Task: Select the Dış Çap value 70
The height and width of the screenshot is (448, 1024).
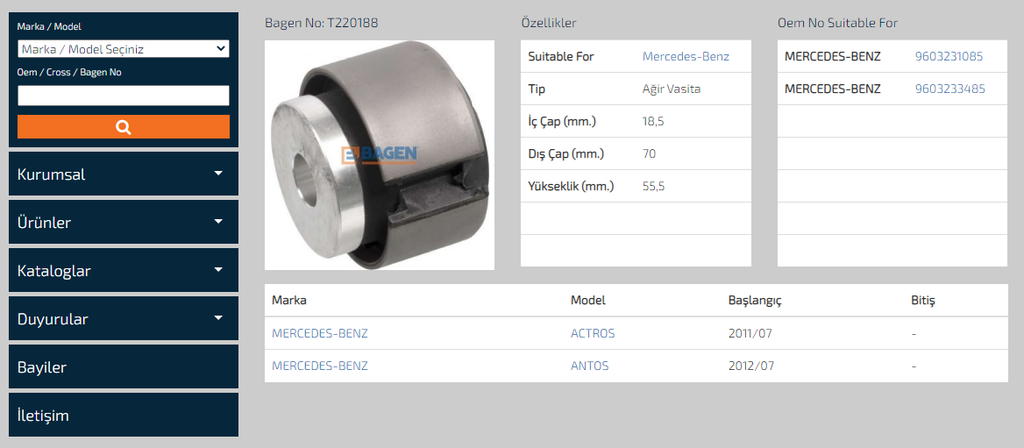Action: 649,154
